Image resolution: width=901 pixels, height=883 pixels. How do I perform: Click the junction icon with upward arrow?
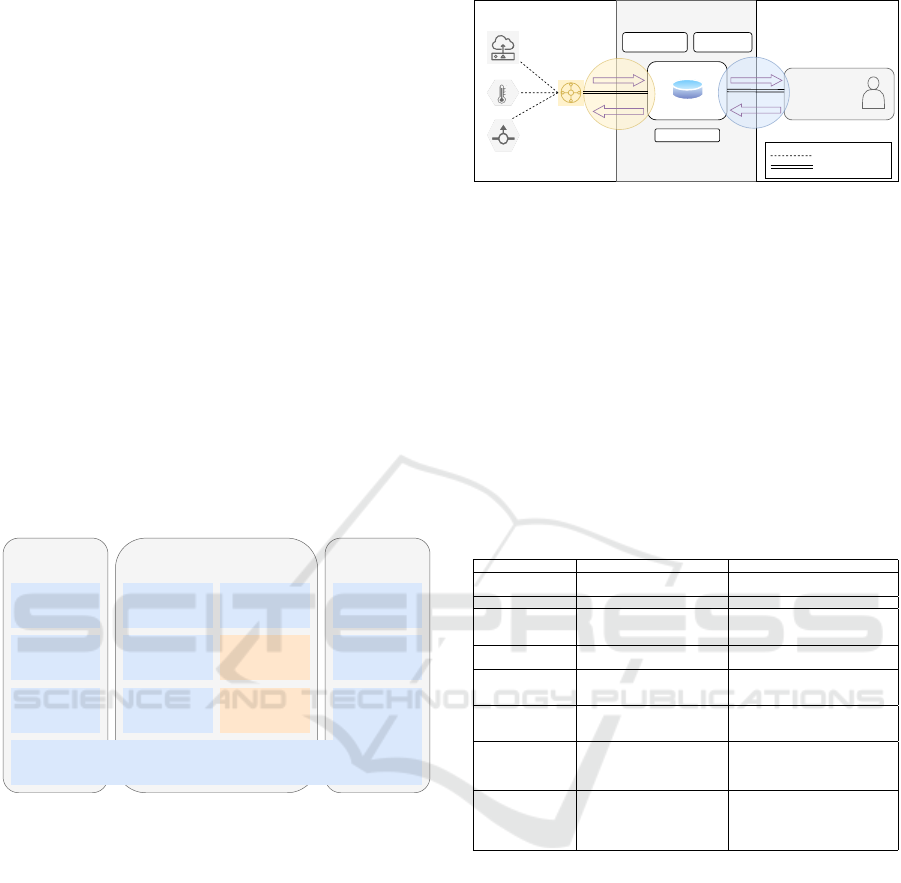click(503, 136)
